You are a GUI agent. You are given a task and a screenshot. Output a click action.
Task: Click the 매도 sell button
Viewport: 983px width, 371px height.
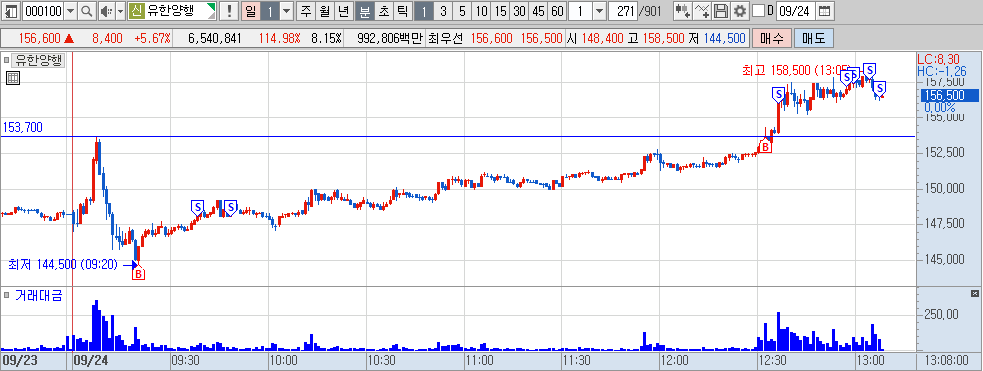[x=814, y=38]
